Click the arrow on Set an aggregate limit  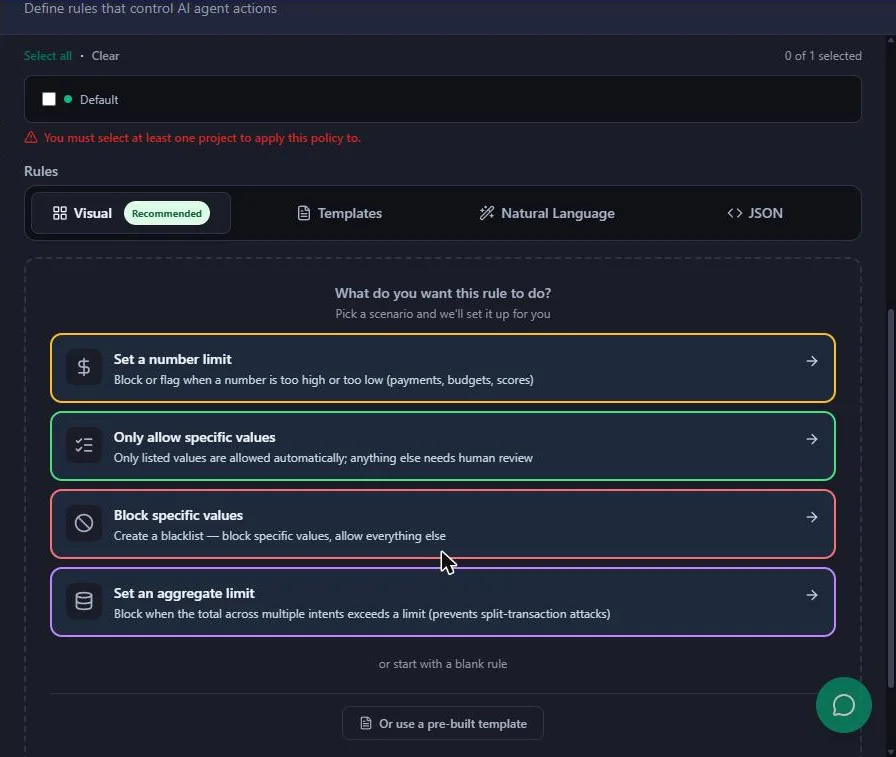click(x=811, y=595)
